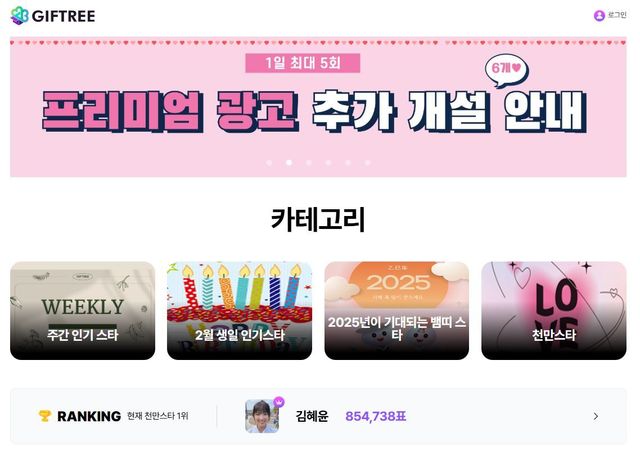Select the last banner carousel dot
This screenshot has height=450, width=640.
367,163
